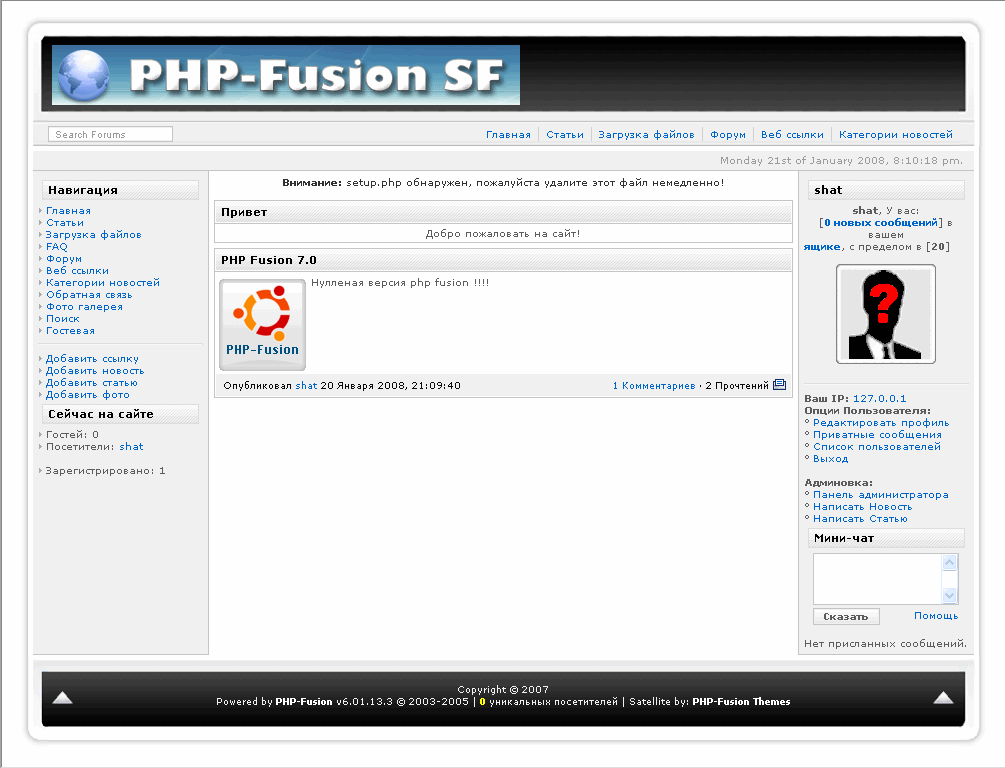Click the Написать Новость link
The height and width of the screenshot is (768, 1005).
coord(863,507)
